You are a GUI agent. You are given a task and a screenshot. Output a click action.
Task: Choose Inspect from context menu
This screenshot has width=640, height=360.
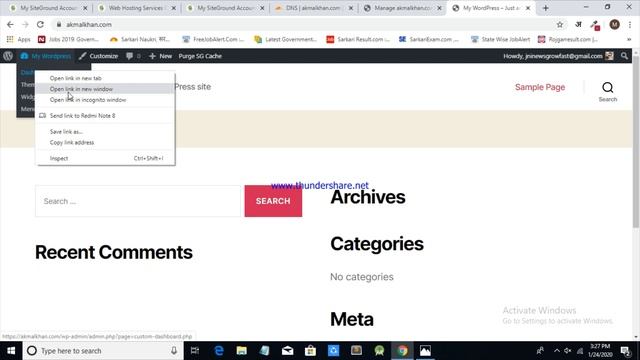click(x=105, y=158)
